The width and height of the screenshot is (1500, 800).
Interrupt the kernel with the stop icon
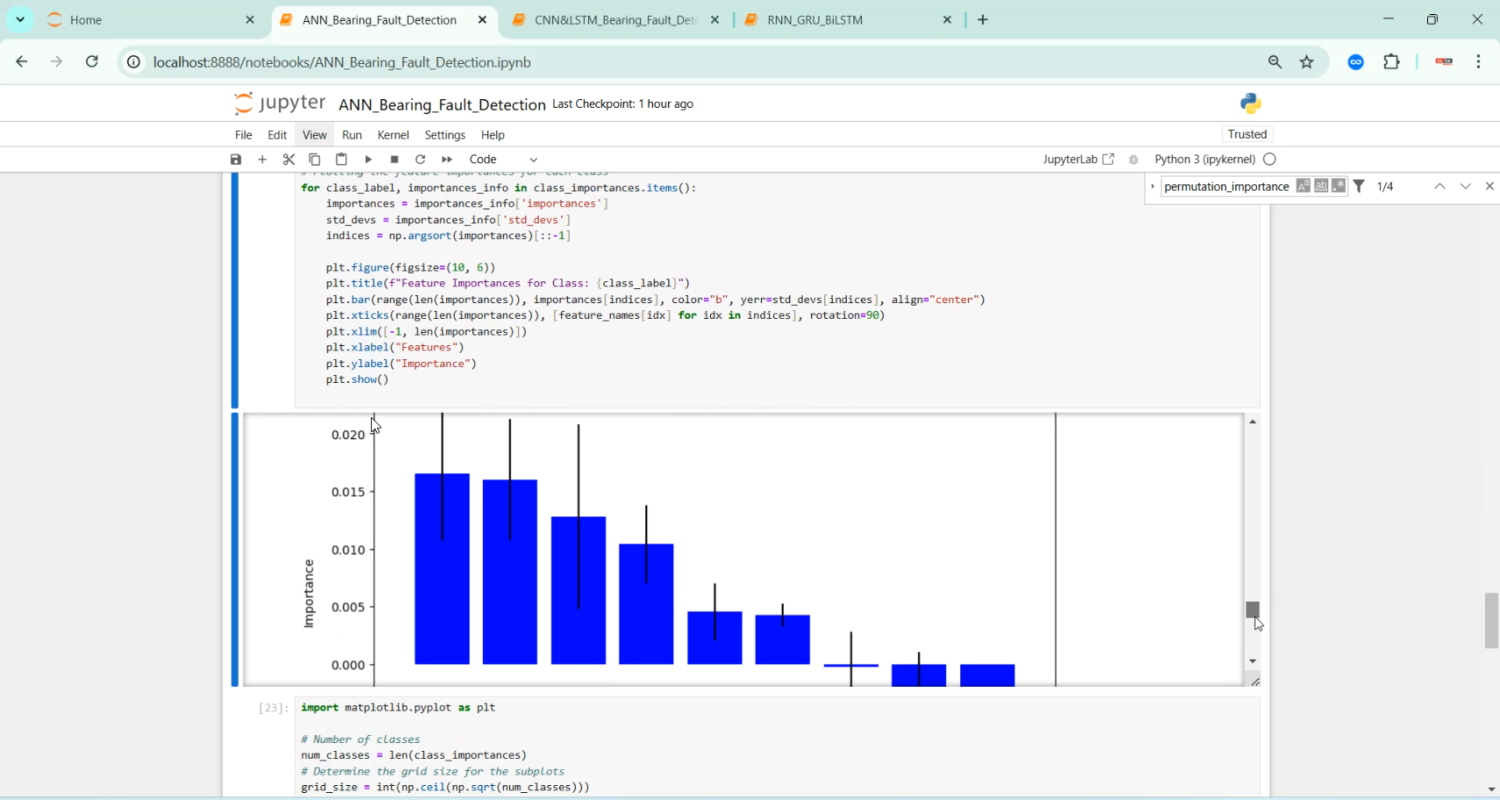393,159
